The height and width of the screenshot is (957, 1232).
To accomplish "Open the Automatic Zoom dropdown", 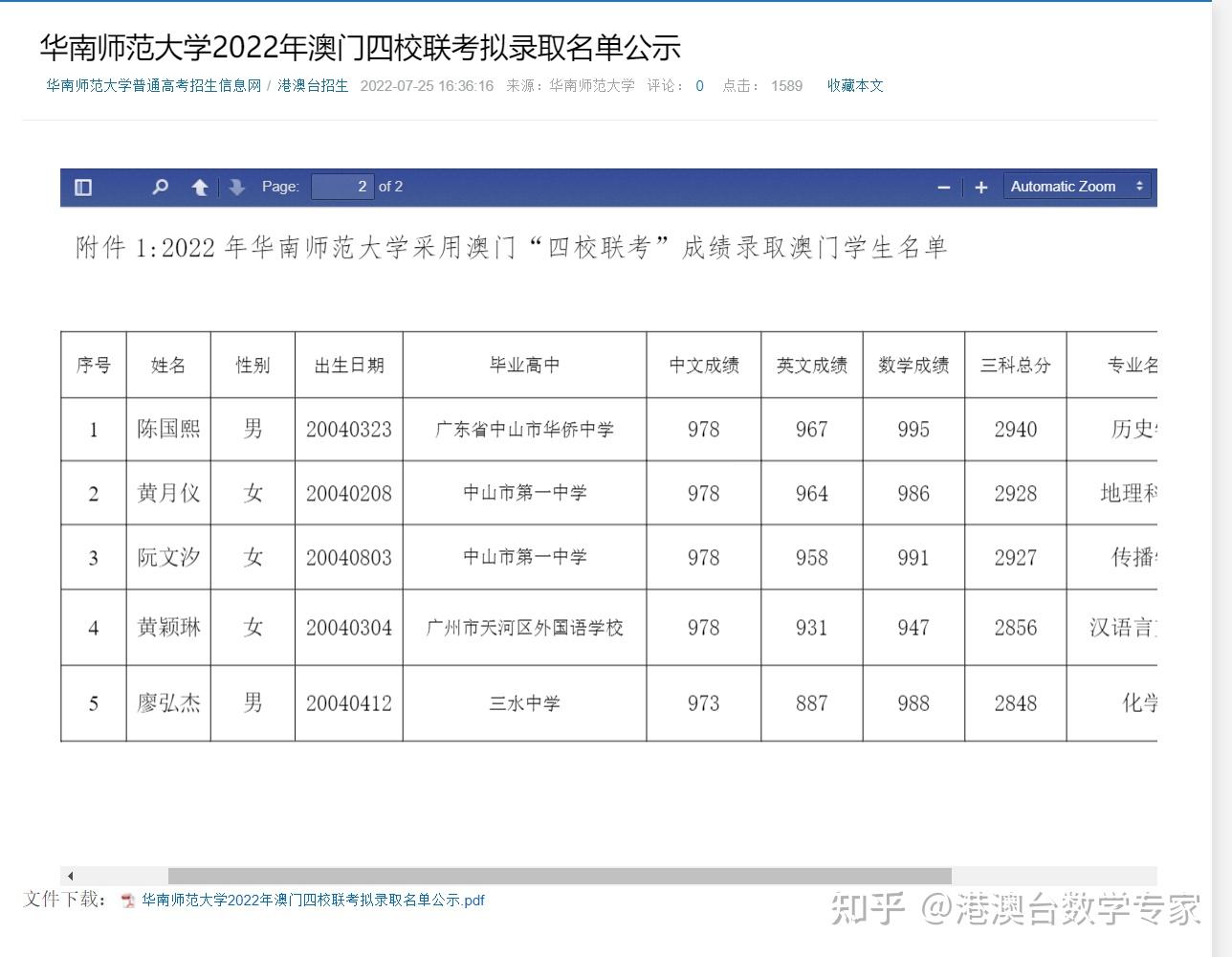I will click(1076, 187).
